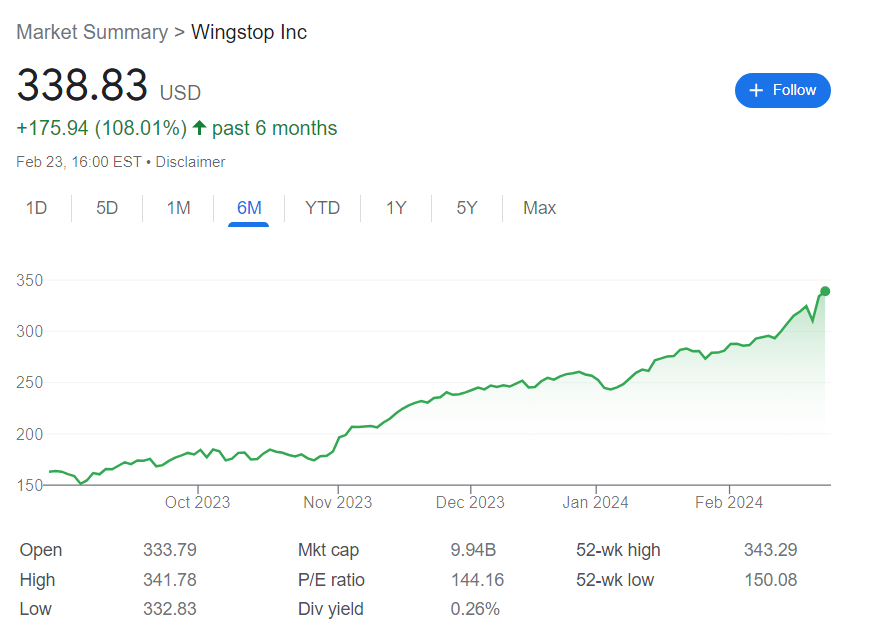Image resolution: width=889 pixels, height=639 pixels.
Task: Click the Jan 2024 axis label
Action: pyautogui.click(x=595, y=502)
